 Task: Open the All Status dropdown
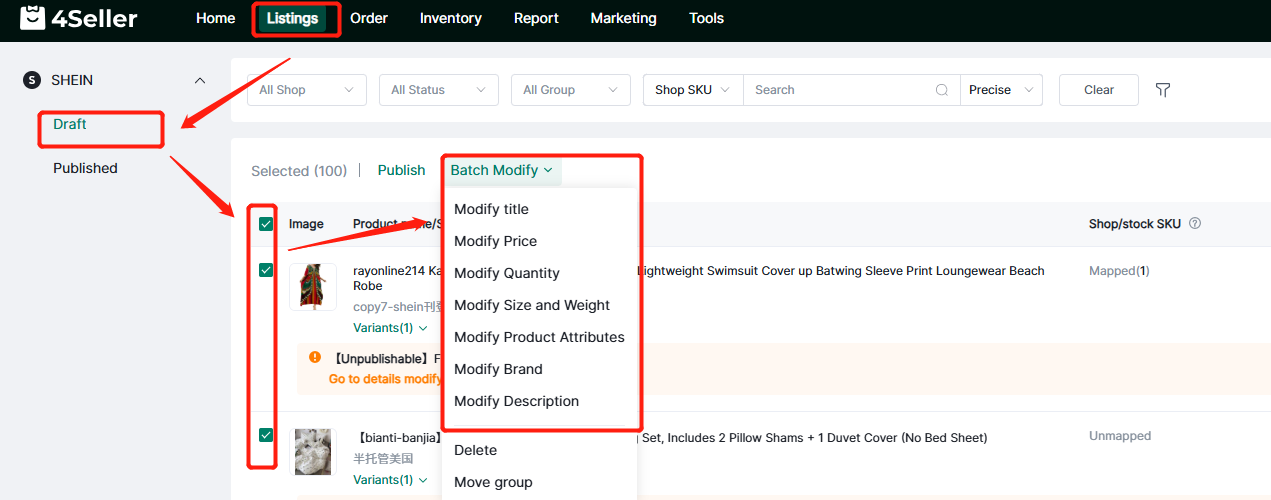click(x=438, y=90)
